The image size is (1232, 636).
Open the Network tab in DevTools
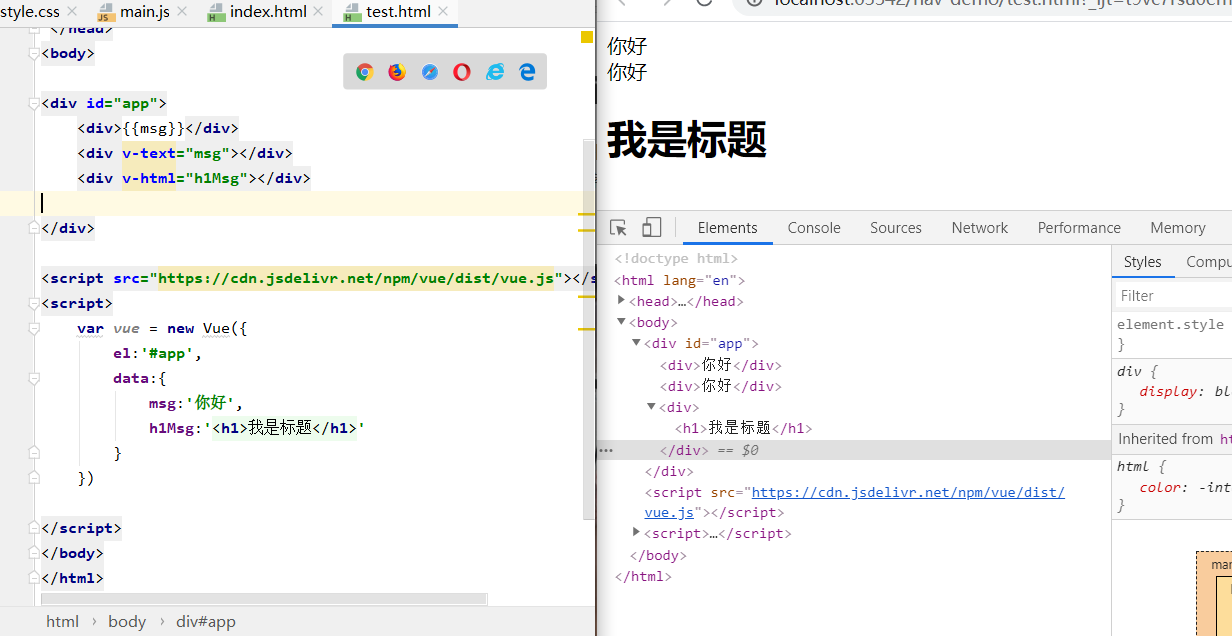980,228
